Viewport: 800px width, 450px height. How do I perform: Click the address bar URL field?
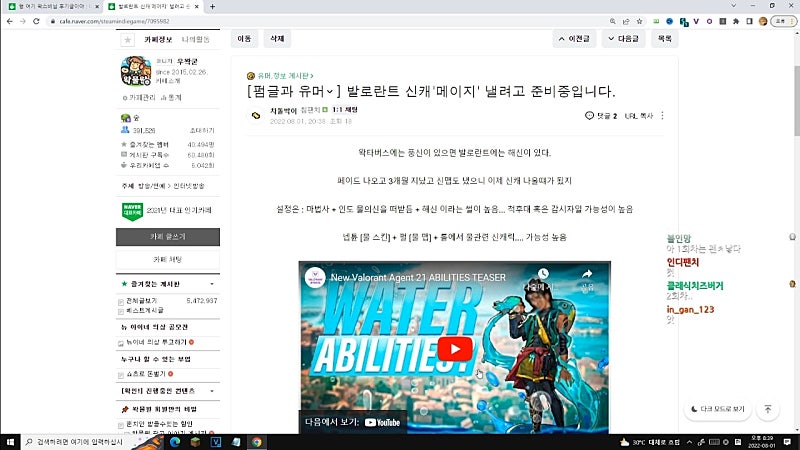(327, 21)
